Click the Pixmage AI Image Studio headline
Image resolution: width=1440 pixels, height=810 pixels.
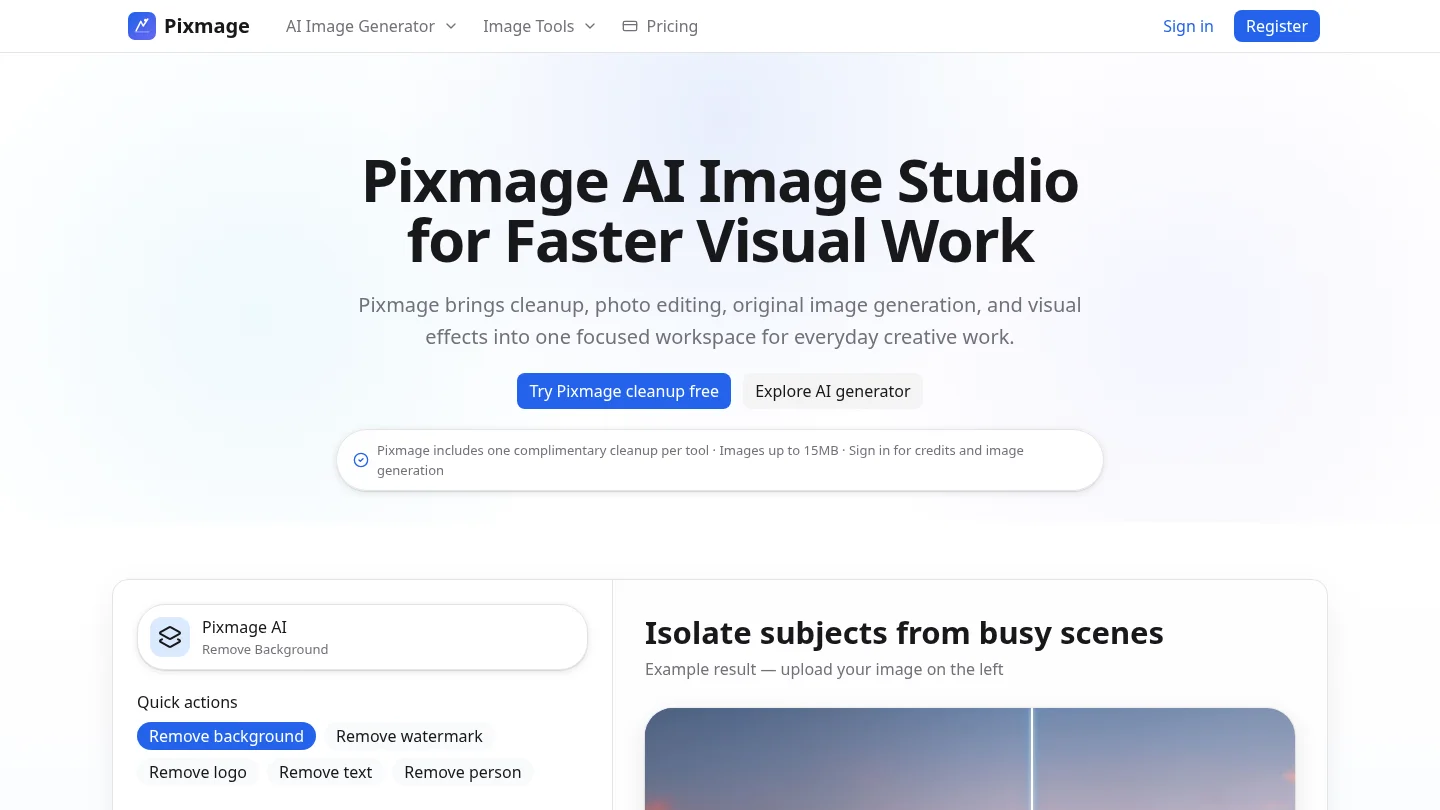[720, 211]
